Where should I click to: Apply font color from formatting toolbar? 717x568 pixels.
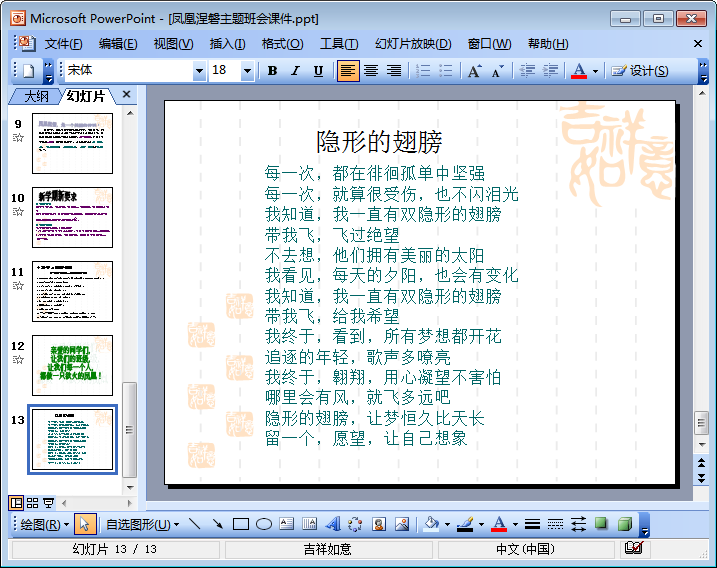tap(579, 71)
